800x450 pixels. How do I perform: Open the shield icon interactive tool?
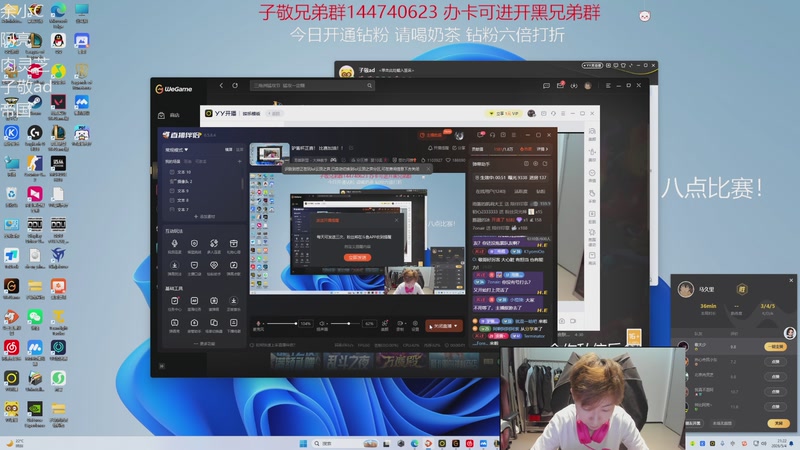pos(194,245)
